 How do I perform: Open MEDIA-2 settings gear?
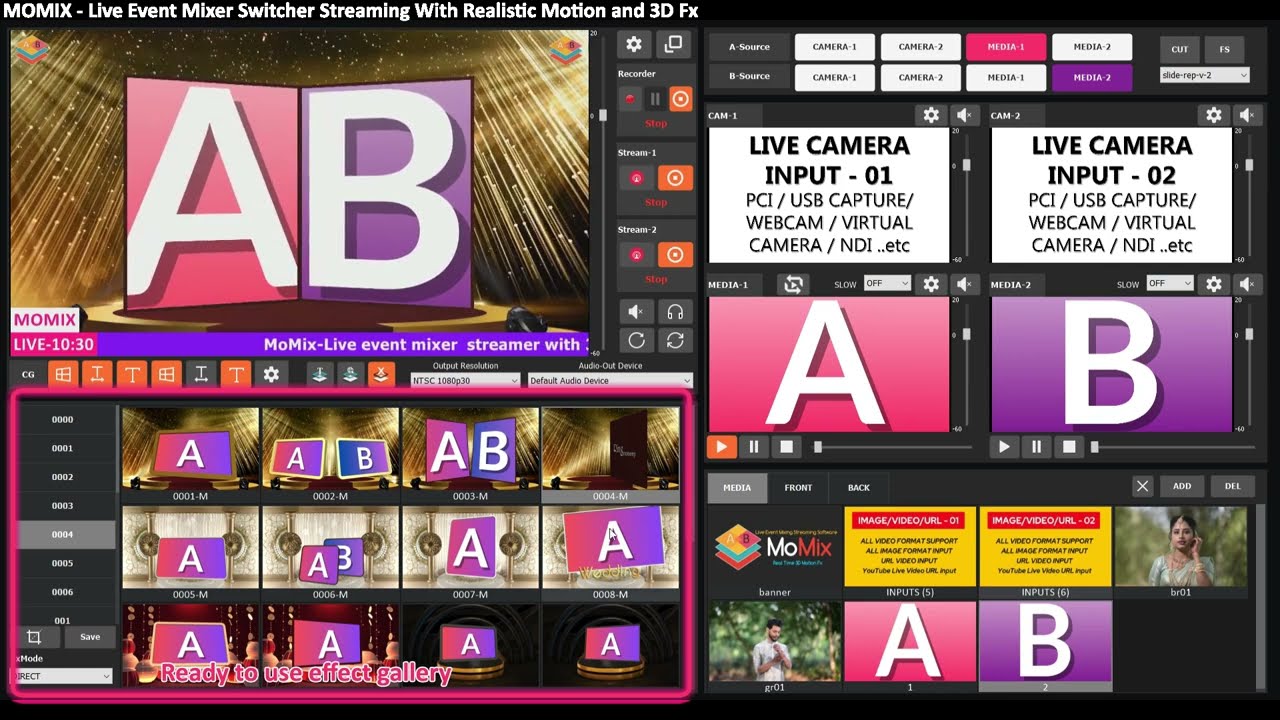pyautogui.click(x=1214, y=284)
